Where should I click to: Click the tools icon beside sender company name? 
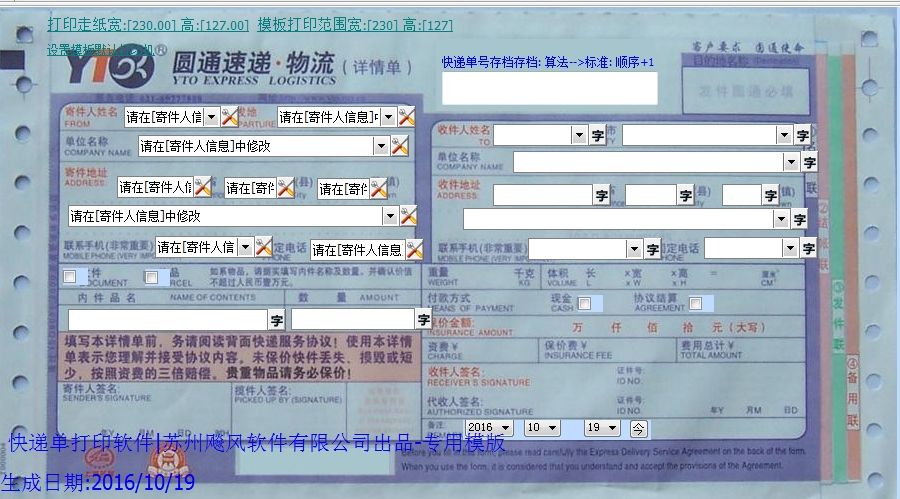(x=399, y=146)
